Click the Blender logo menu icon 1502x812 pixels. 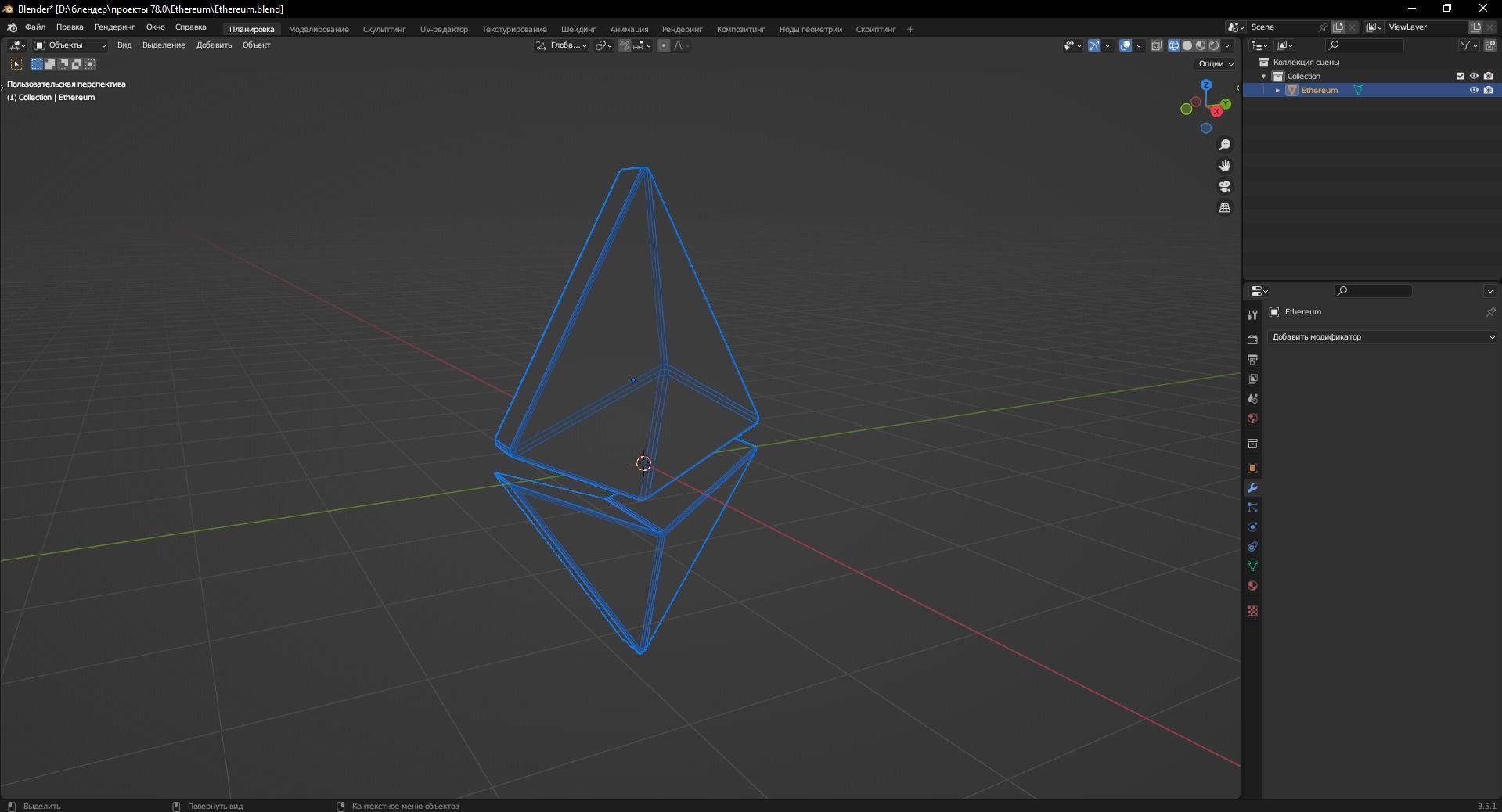coord(12,27)
